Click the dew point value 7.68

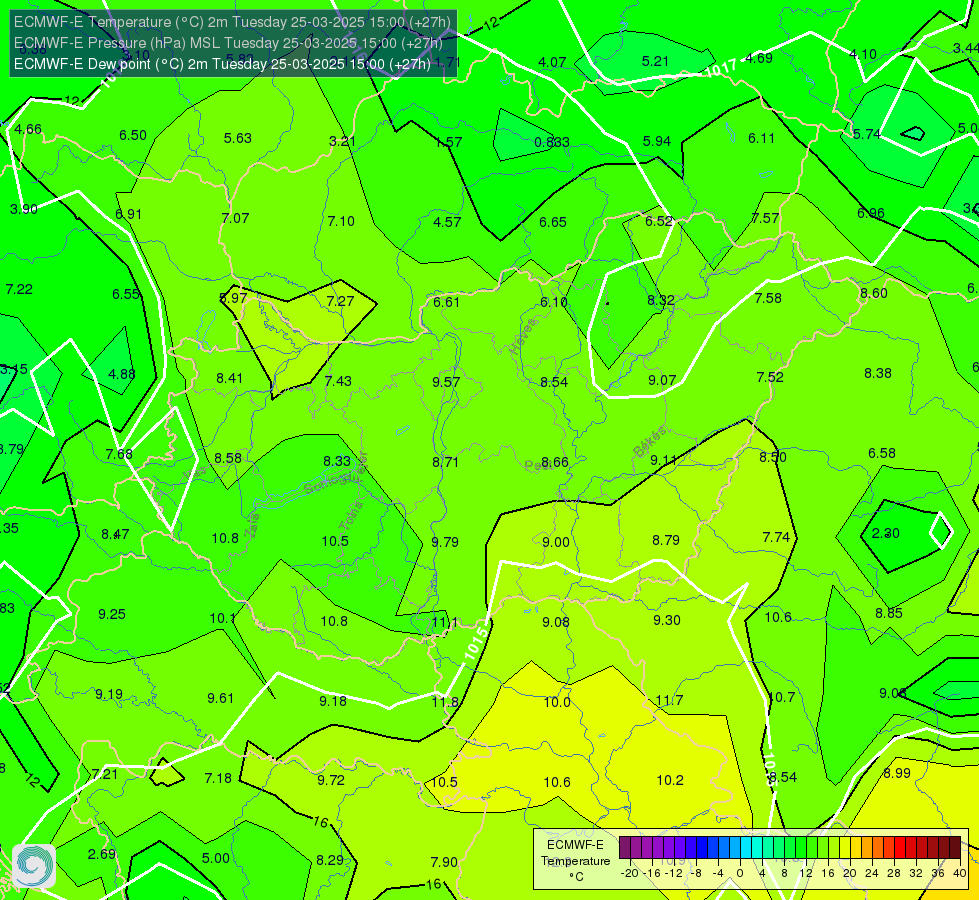coord(119,454)
